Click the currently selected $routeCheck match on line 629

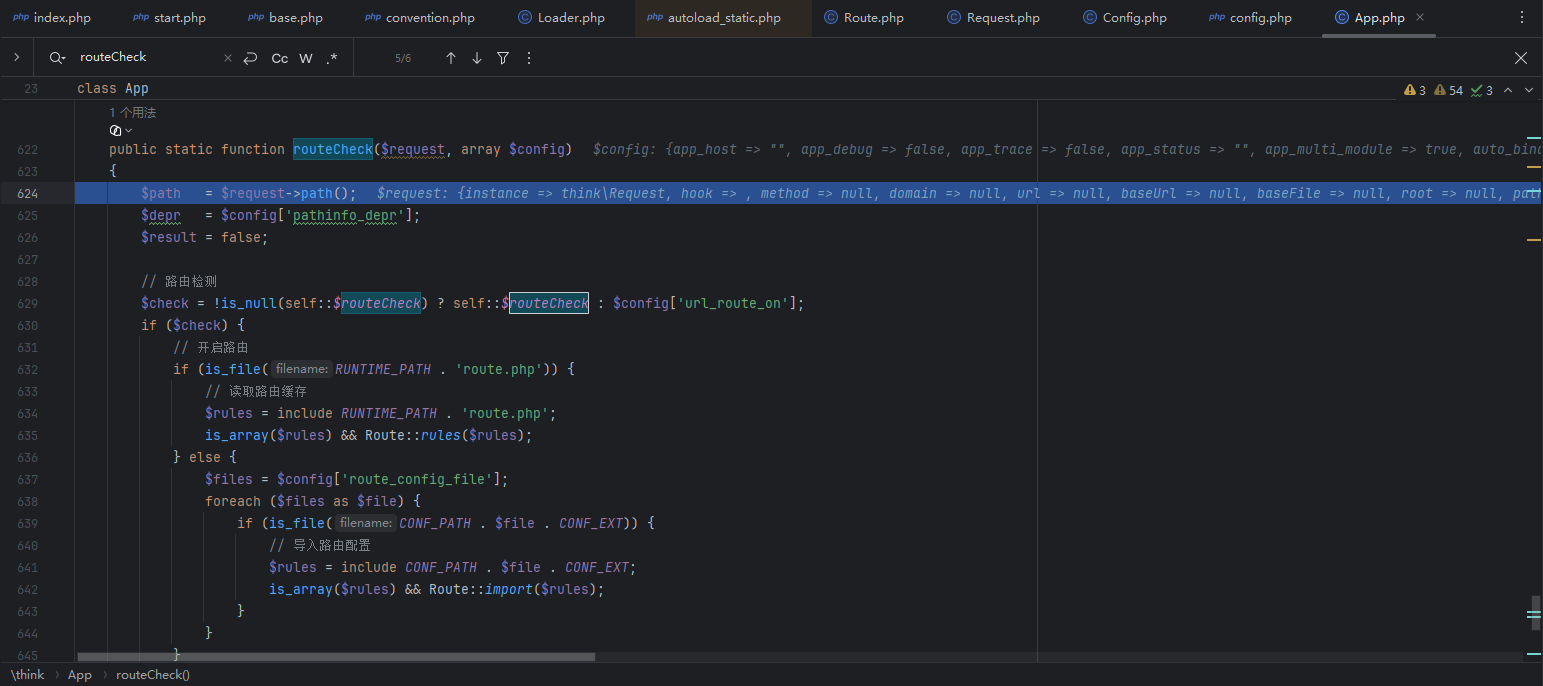pyautogui.click(x=549, y=303)
